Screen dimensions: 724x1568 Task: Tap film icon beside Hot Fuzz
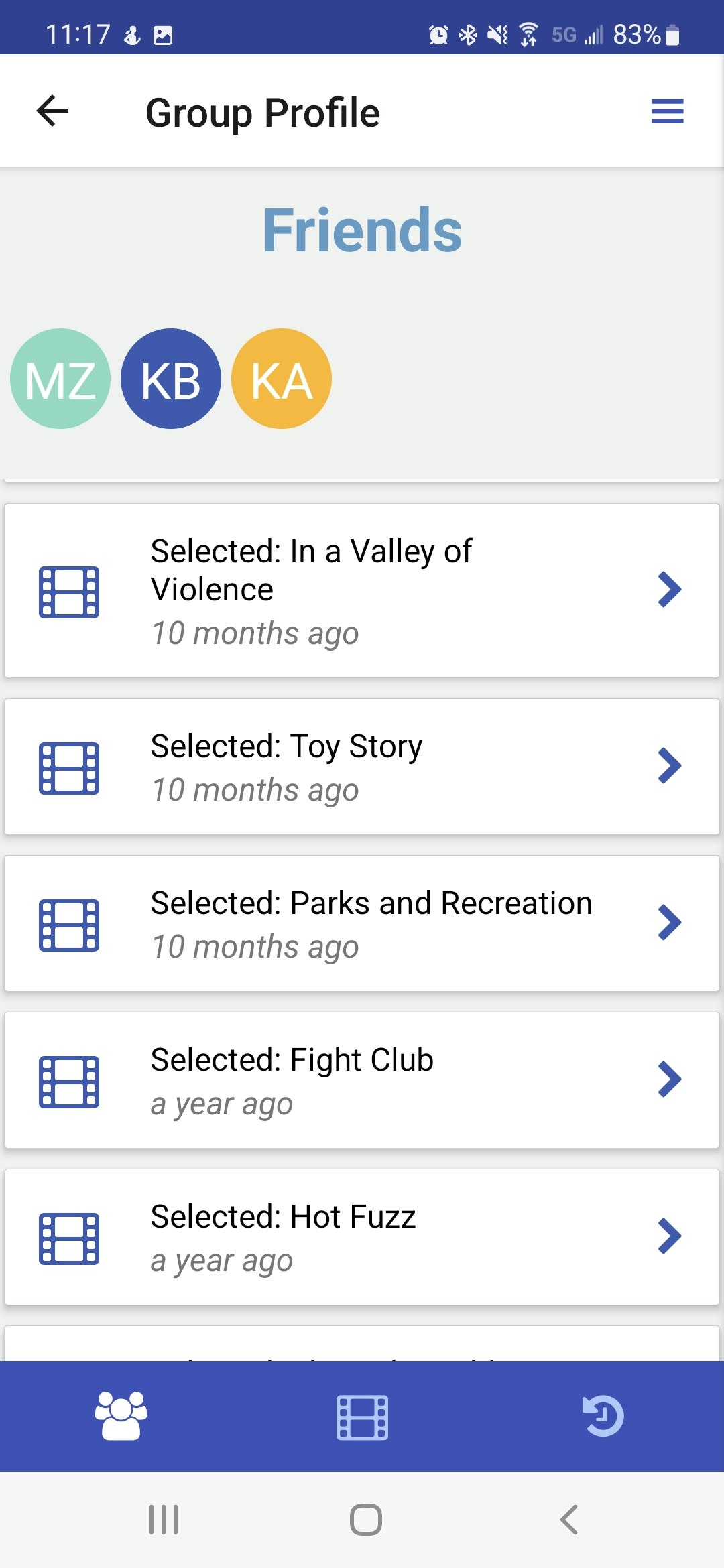69,1238
